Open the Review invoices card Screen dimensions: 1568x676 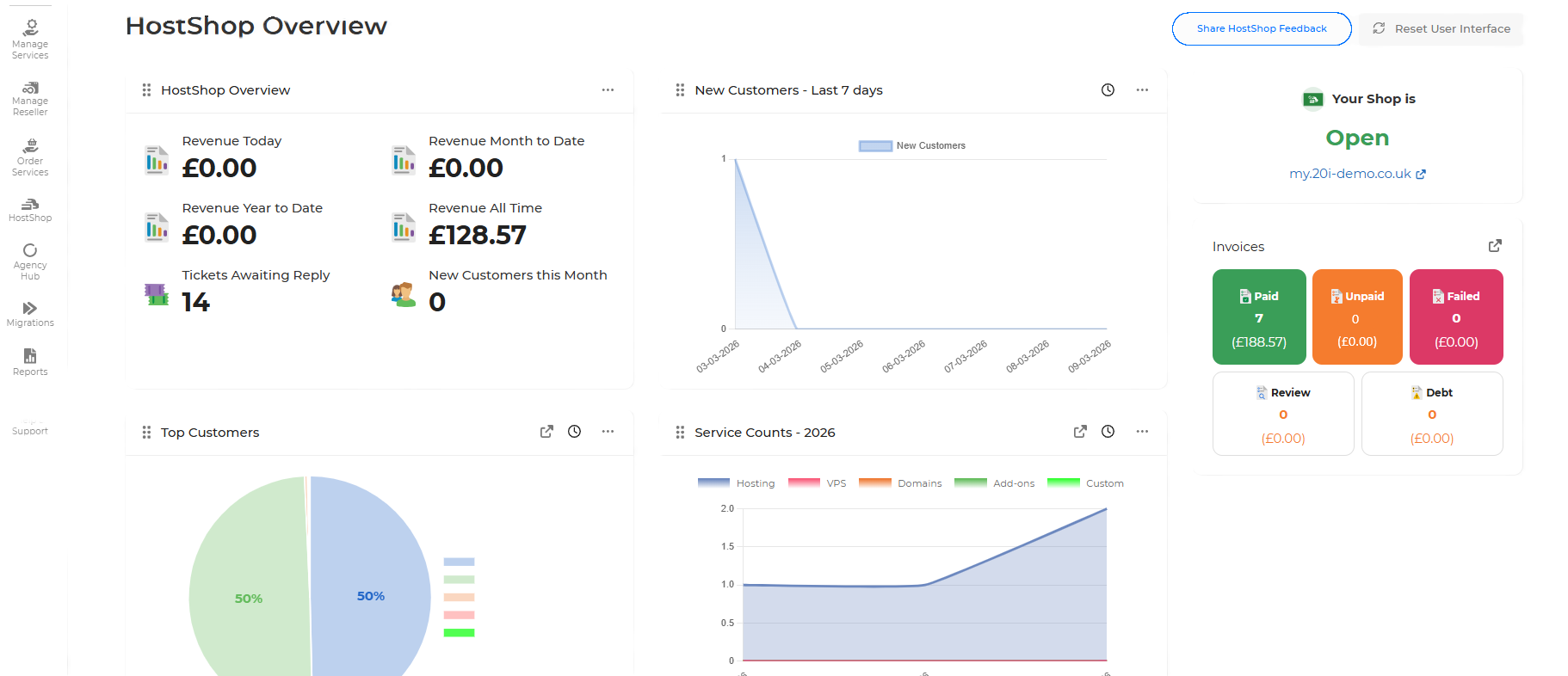point(1283,414)
